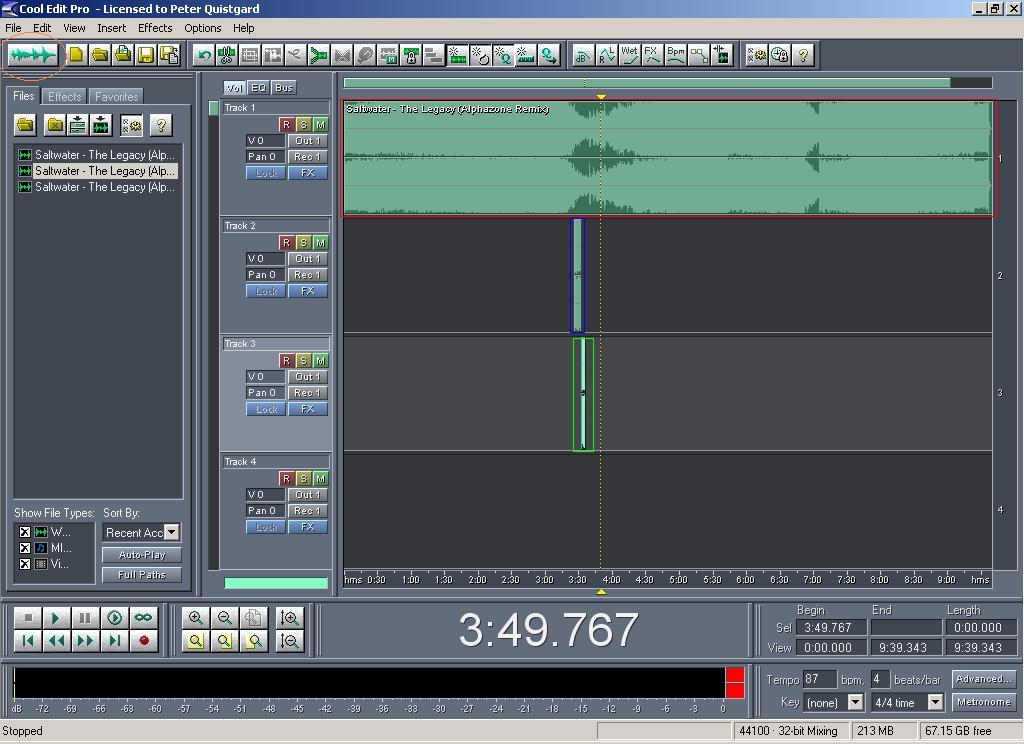Click the selection Begin time field
This screenshot has width=1024, height=744.
click(x=831, y=628)
